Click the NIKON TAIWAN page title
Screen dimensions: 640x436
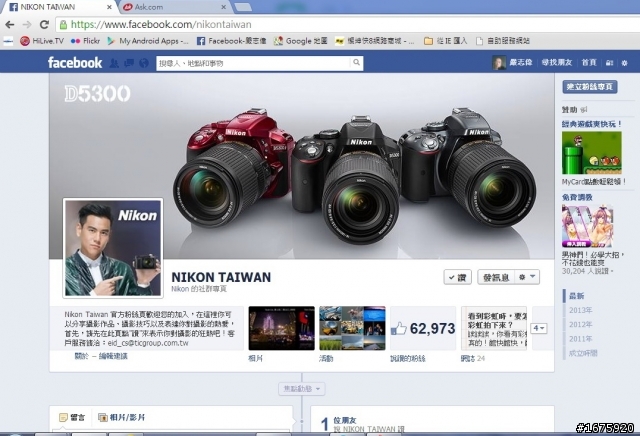[221, 277]
